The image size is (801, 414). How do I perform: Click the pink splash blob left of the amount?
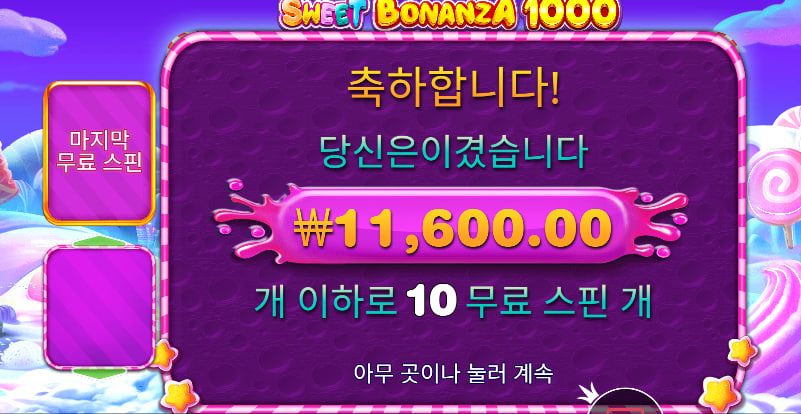tap(250, 222)
